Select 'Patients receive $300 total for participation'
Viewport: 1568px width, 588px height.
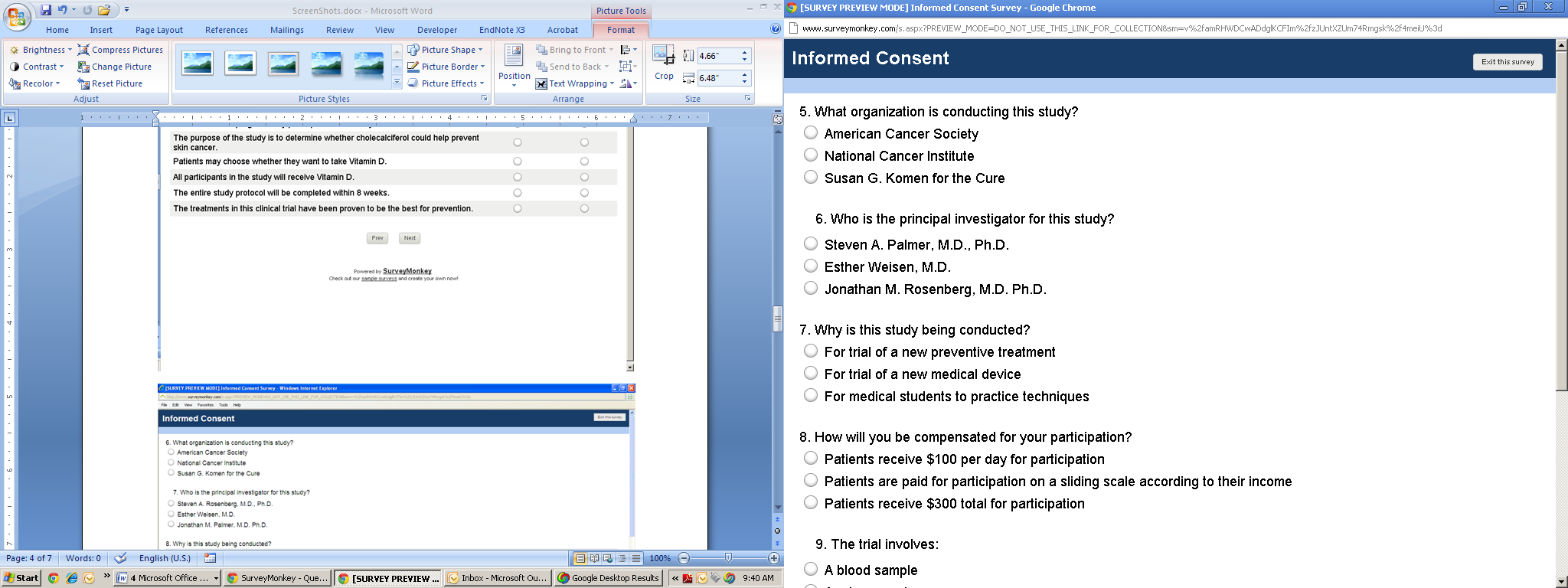(811, 502)
